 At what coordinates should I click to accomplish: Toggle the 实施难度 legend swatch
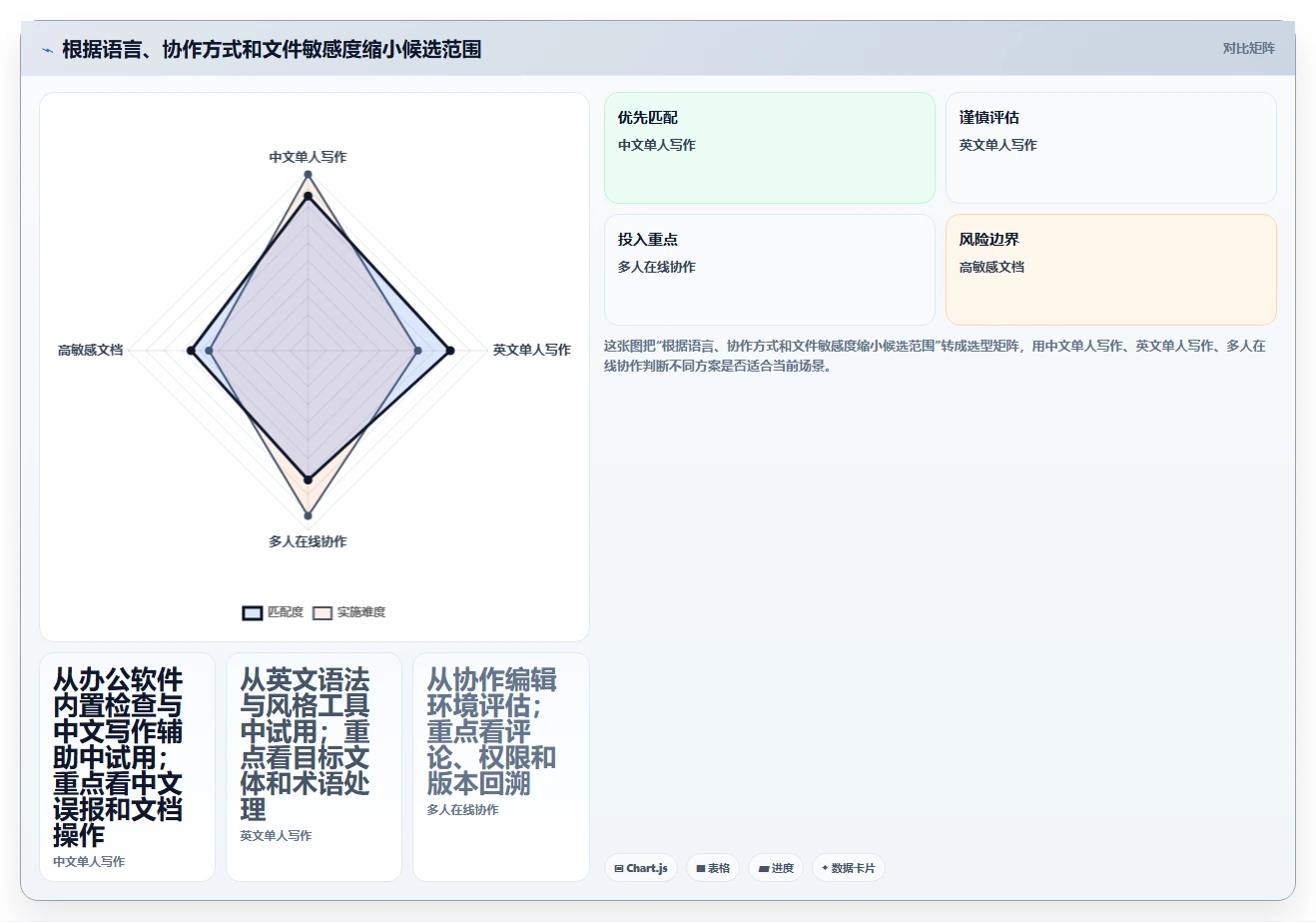[x=323, y=612]
